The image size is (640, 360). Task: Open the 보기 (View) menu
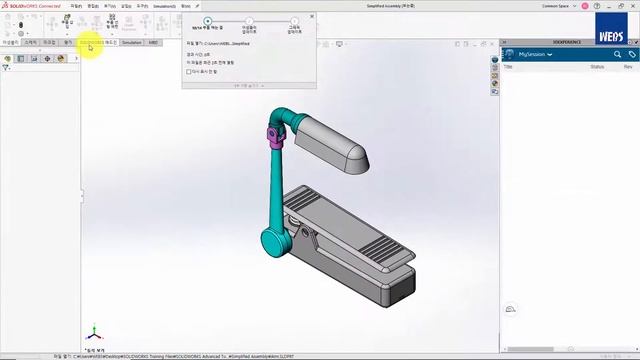110,6
